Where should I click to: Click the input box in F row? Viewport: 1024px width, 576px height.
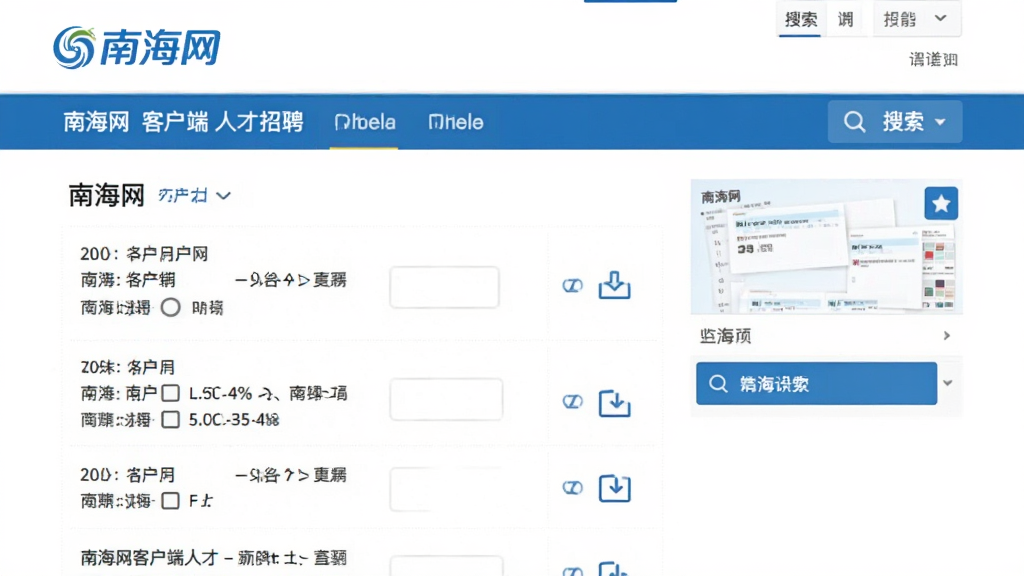[447, 489]
